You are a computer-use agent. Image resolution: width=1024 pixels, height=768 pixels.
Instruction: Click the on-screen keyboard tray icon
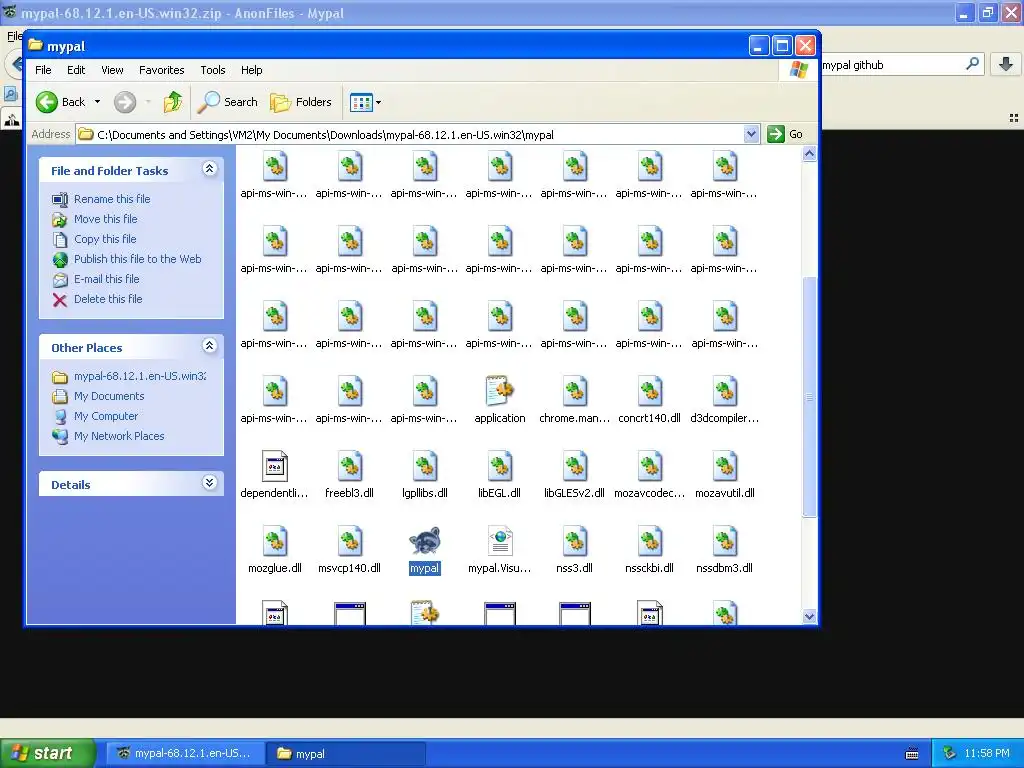tap(912, 754)
